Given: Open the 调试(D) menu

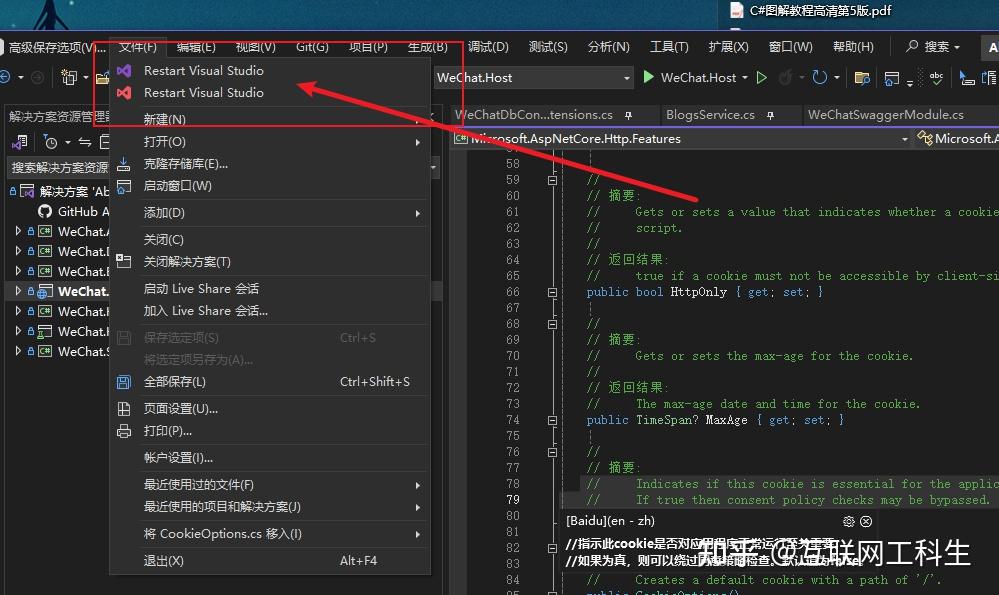Looking at the screenshot, I should click(x=488, y=47).
